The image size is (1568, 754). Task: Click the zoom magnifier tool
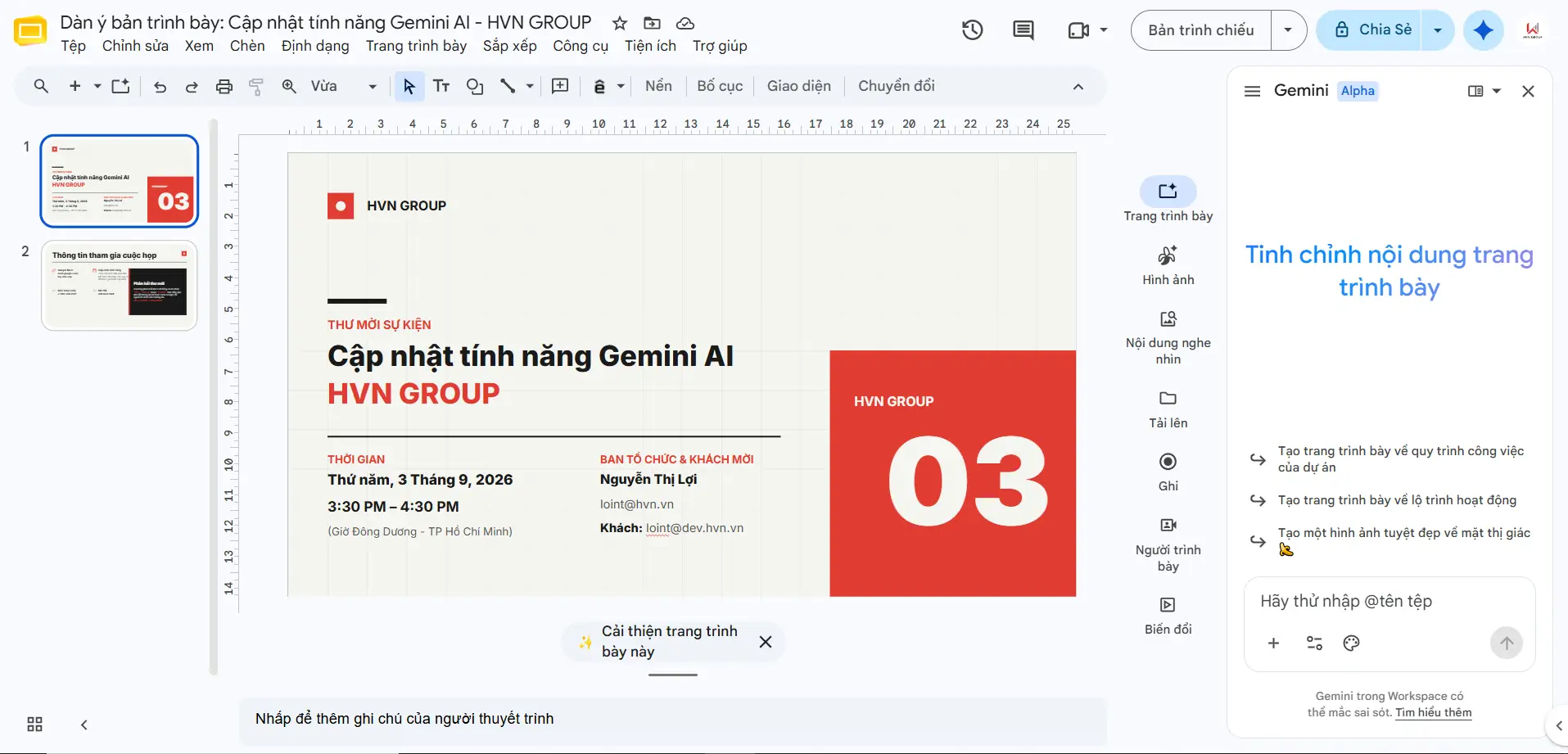click(x=289, y=86)
